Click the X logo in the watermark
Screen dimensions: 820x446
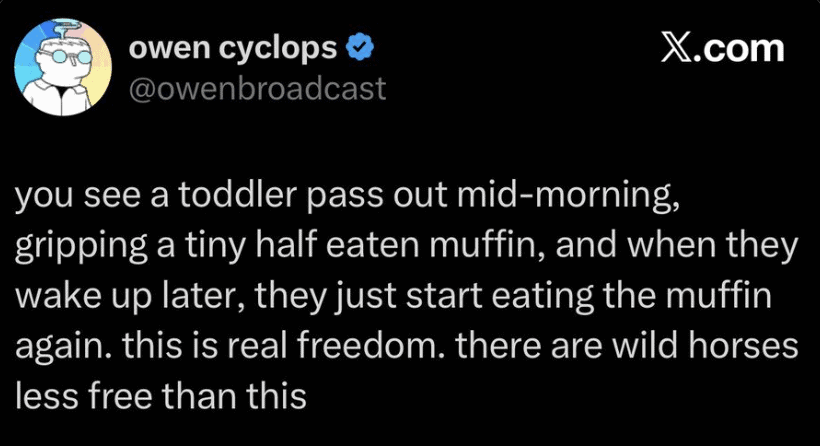678,47
